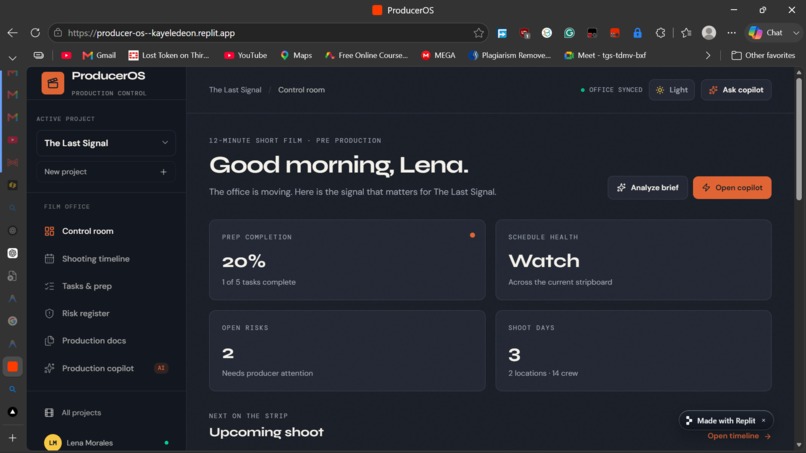Show more bookmarks with chevron arrow
This screenshot has width=806, height=453.
[708, 55]
